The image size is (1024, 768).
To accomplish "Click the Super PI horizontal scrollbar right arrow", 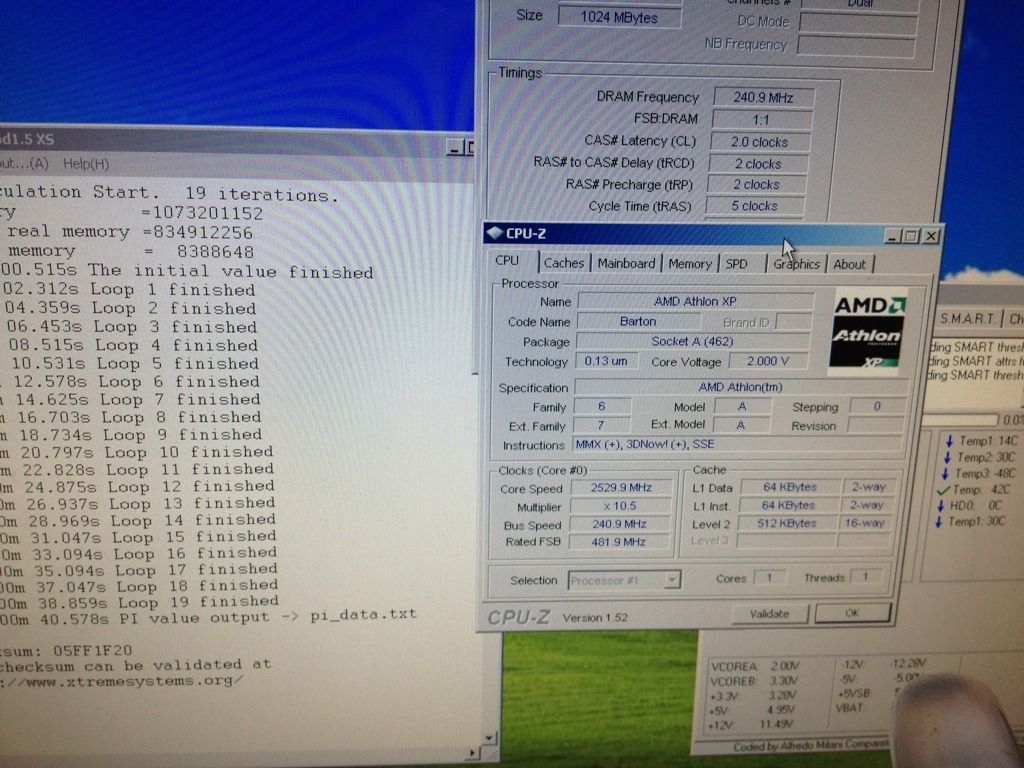I will tap(472, 753).
